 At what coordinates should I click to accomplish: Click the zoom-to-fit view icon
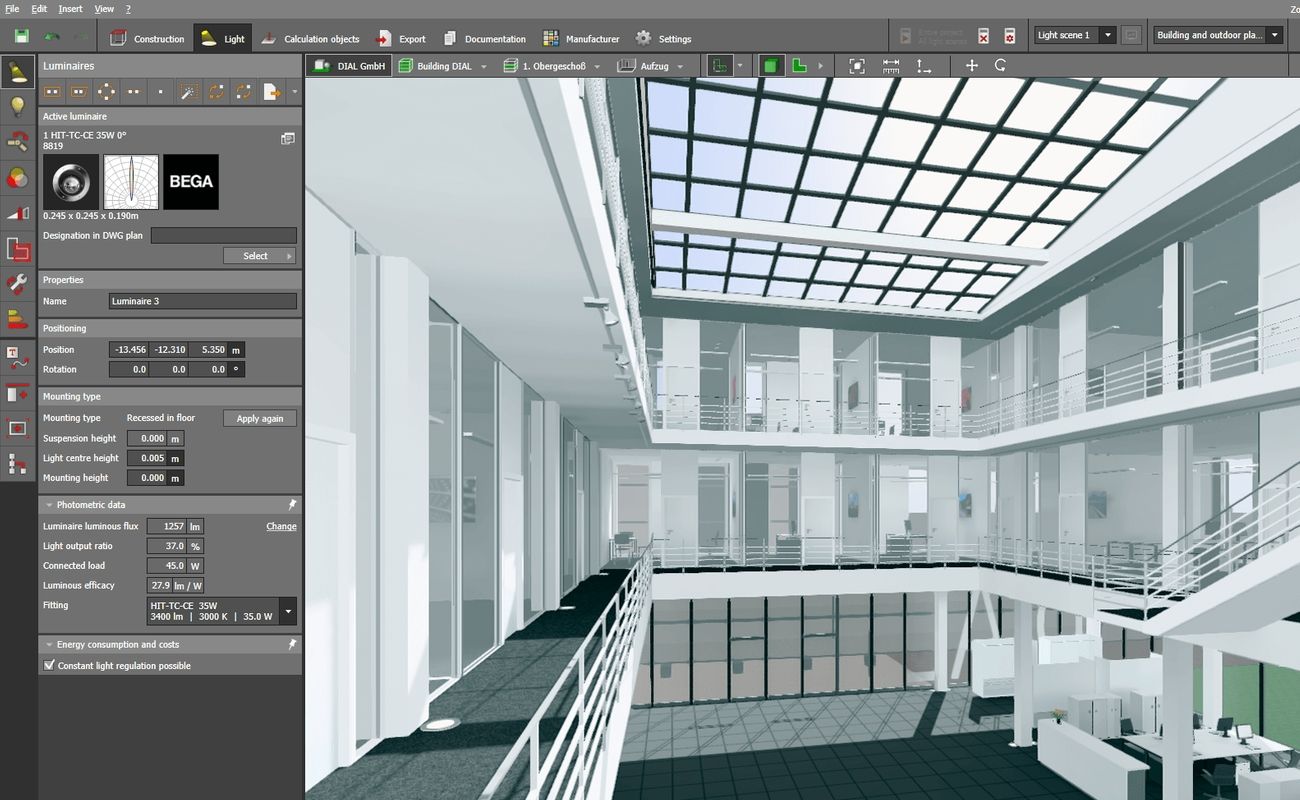pyautogui.click(x=857, y=66)
